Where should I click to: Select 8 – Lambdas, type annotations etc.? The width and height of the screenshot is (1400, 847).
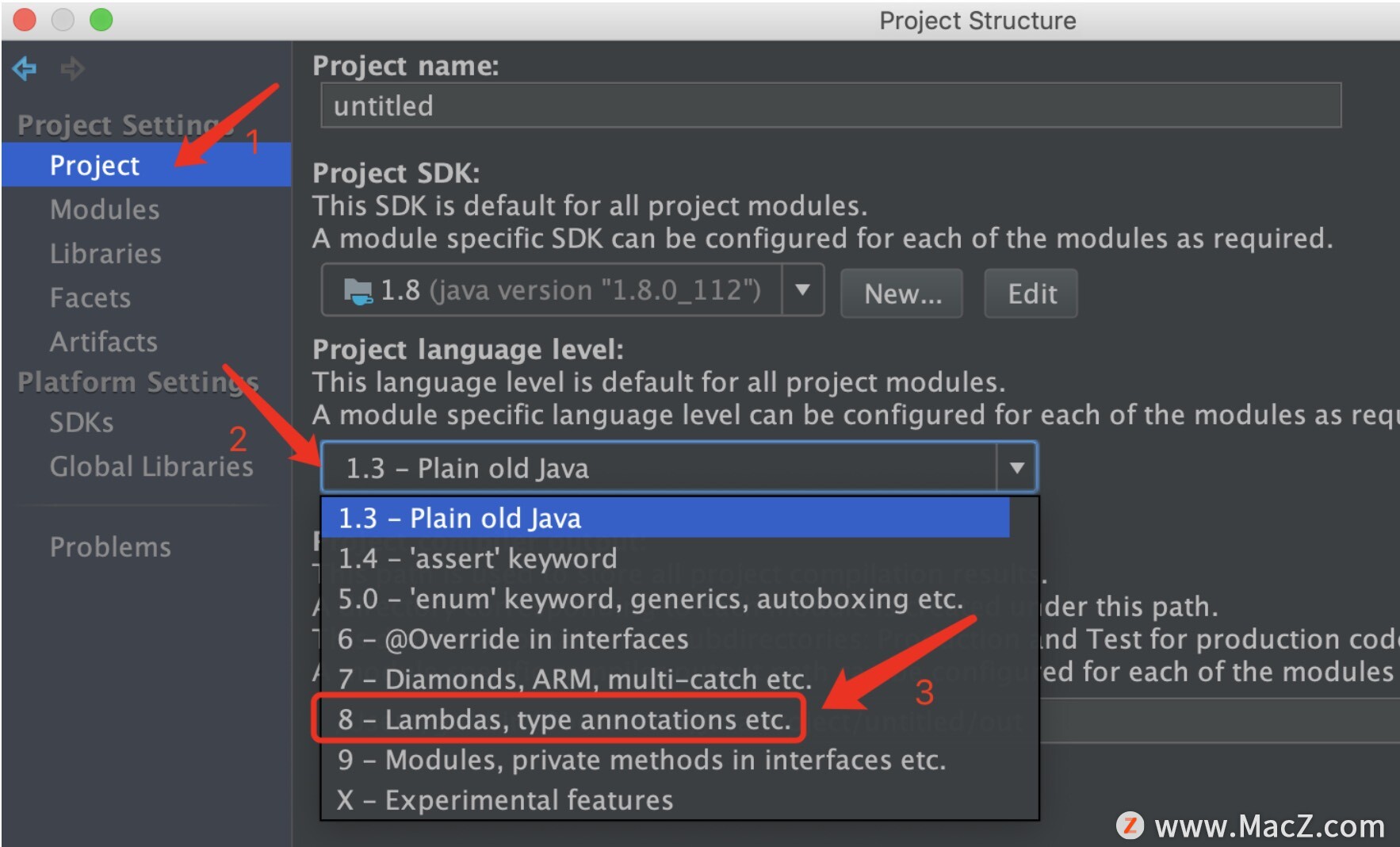[x=564, y=719]
